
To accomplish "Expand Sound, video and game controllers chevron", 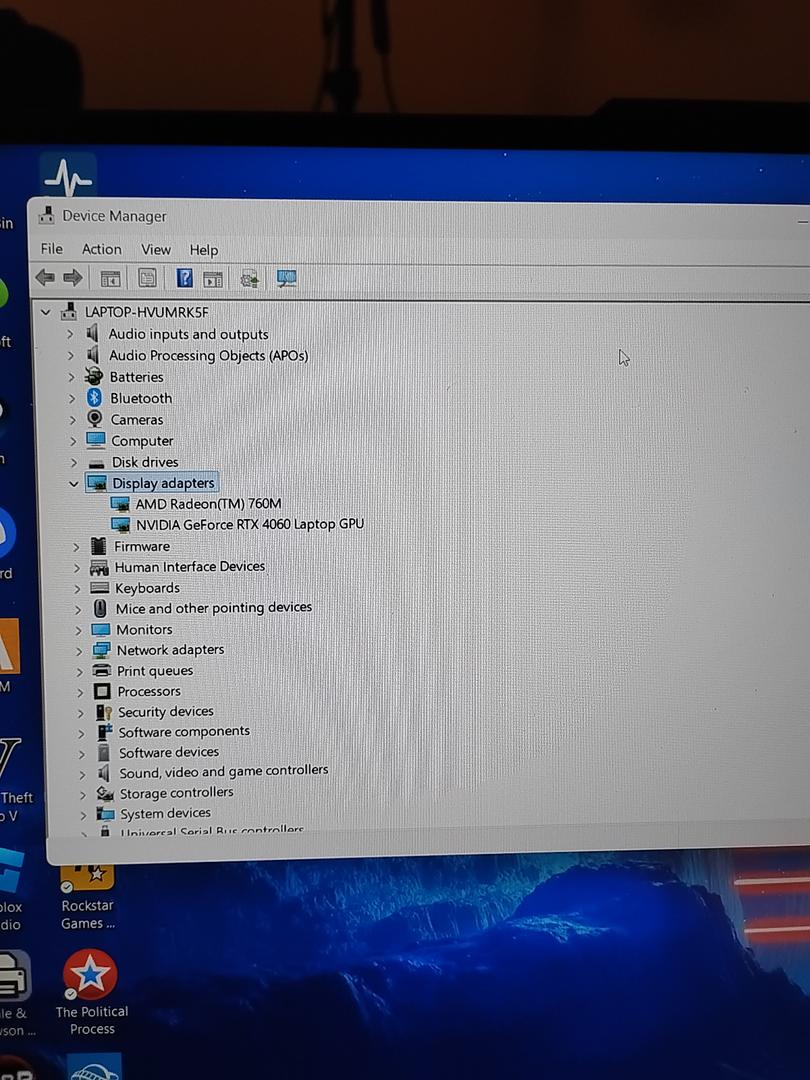I will click(82, 775).
